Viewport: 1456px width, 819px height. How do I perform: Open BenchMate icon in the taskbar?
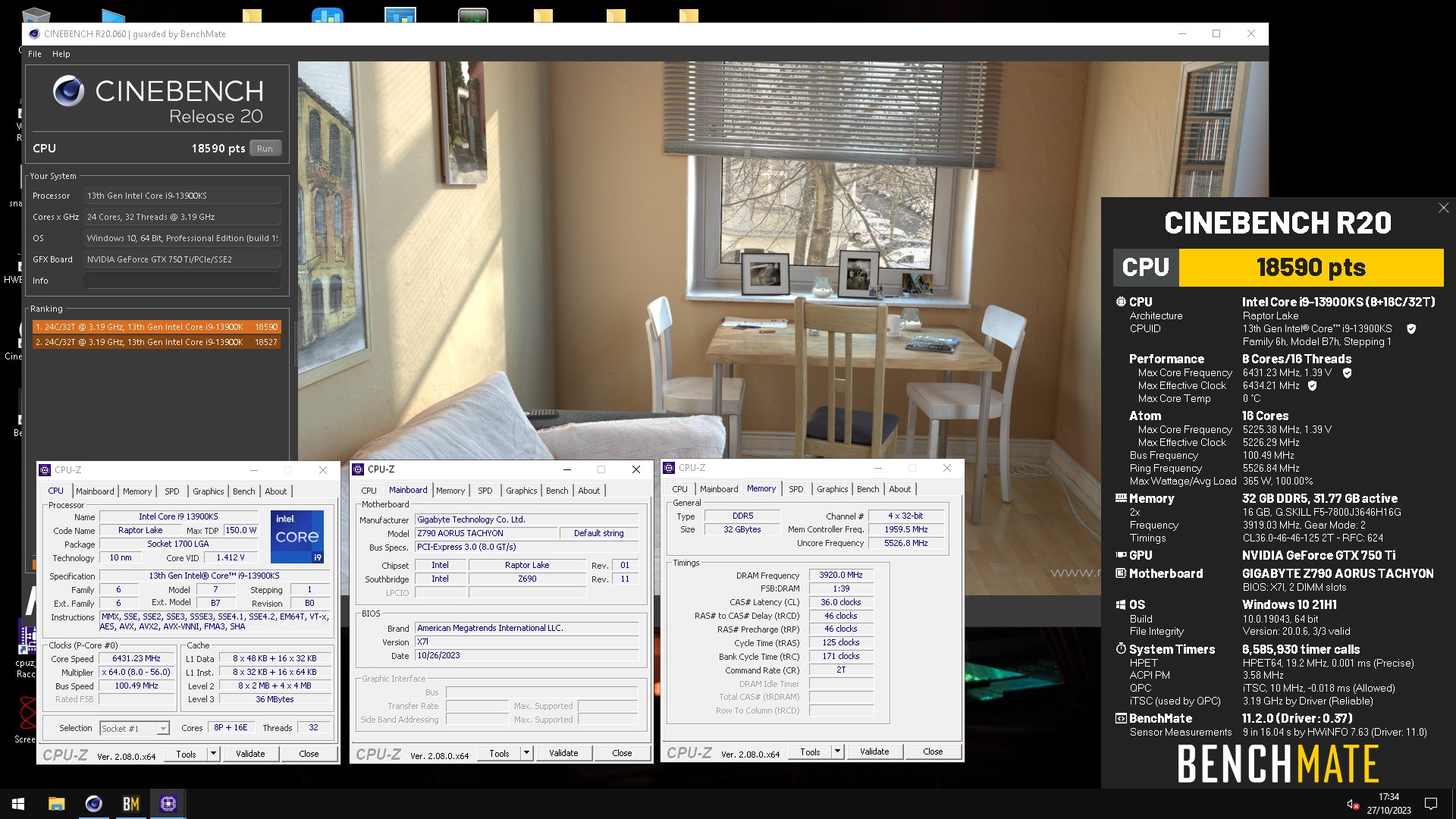pyautogui.click(x=130, y=804)
